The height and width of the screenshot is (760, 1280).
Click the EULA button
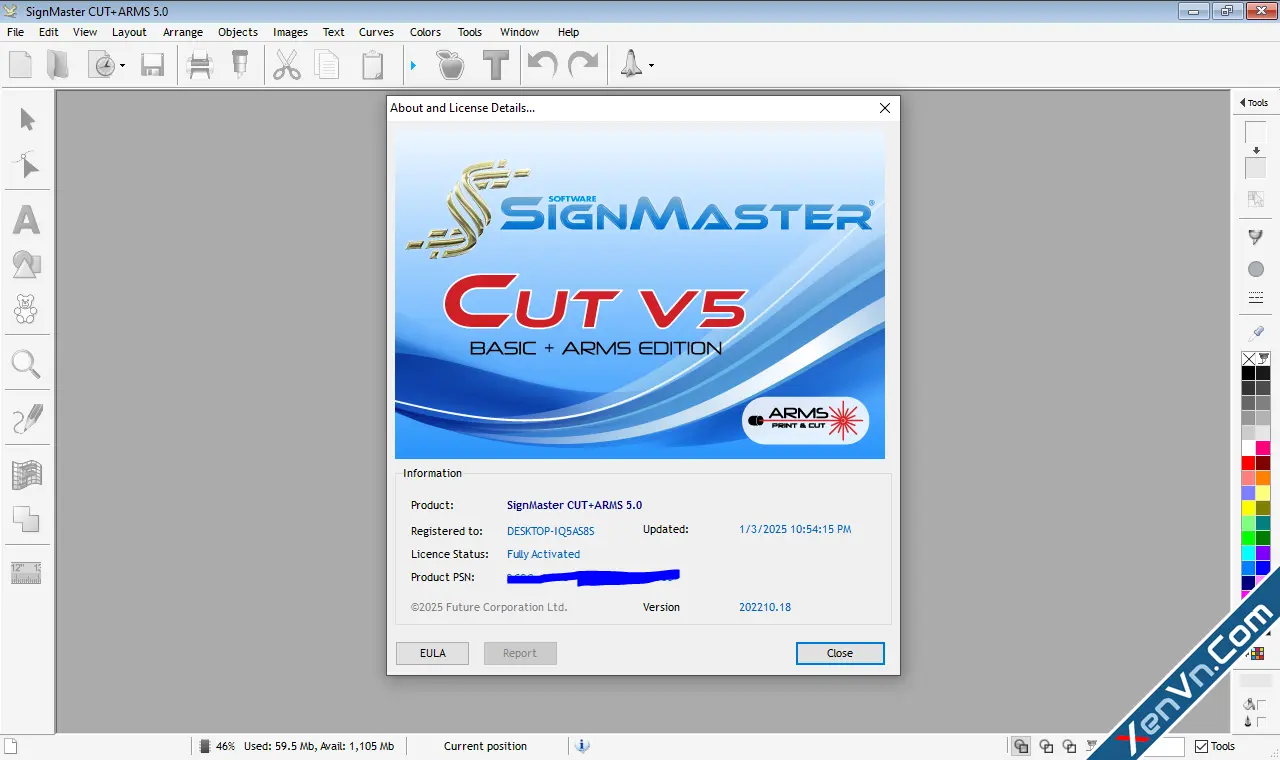pyautogui.click(x=433, y=653)
